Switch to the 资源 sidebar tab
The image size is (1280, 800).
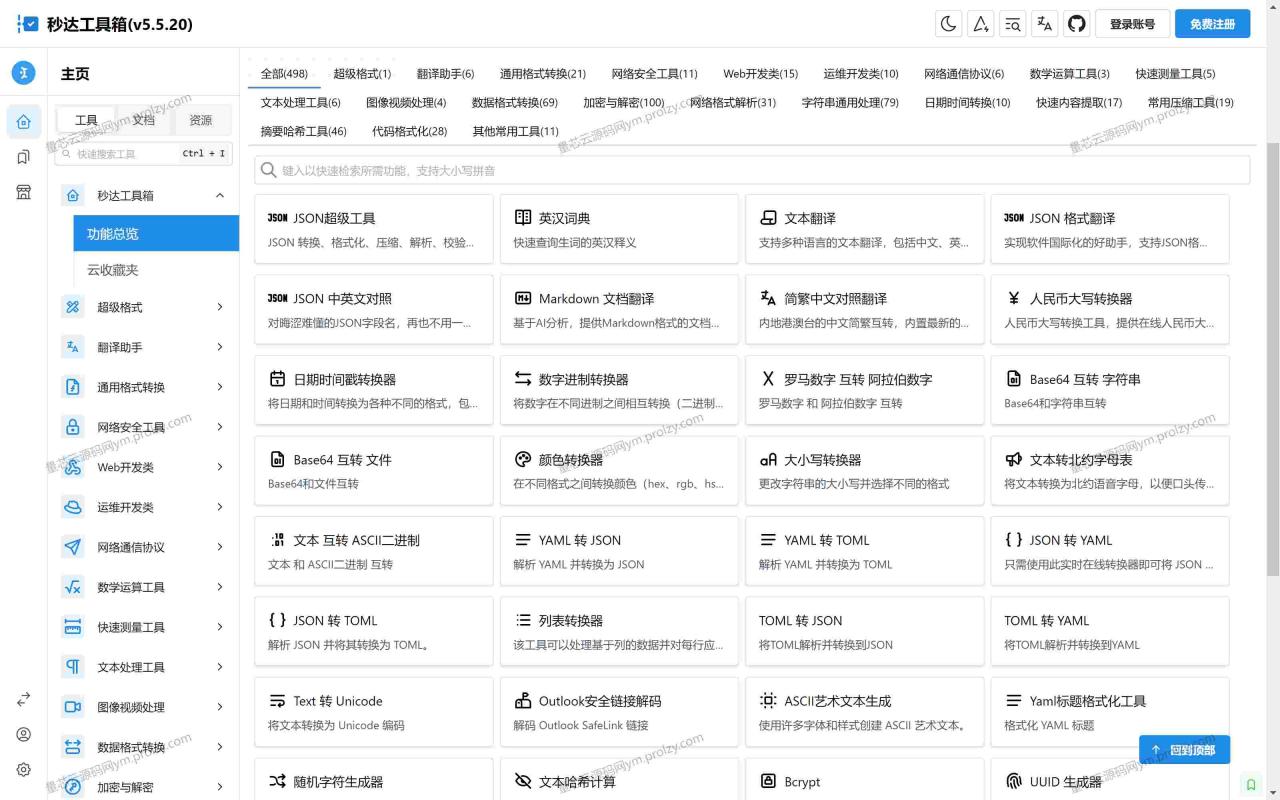coord(201,120)
